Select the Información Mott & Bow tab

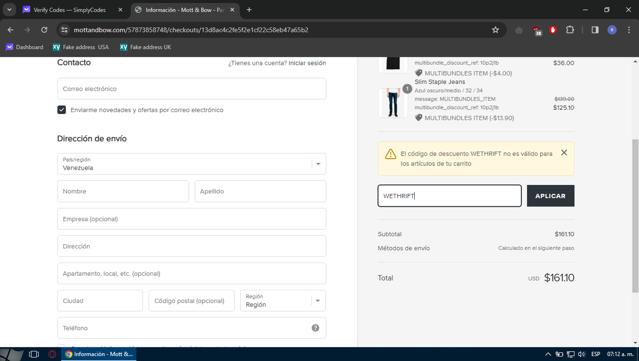(184, 10)
